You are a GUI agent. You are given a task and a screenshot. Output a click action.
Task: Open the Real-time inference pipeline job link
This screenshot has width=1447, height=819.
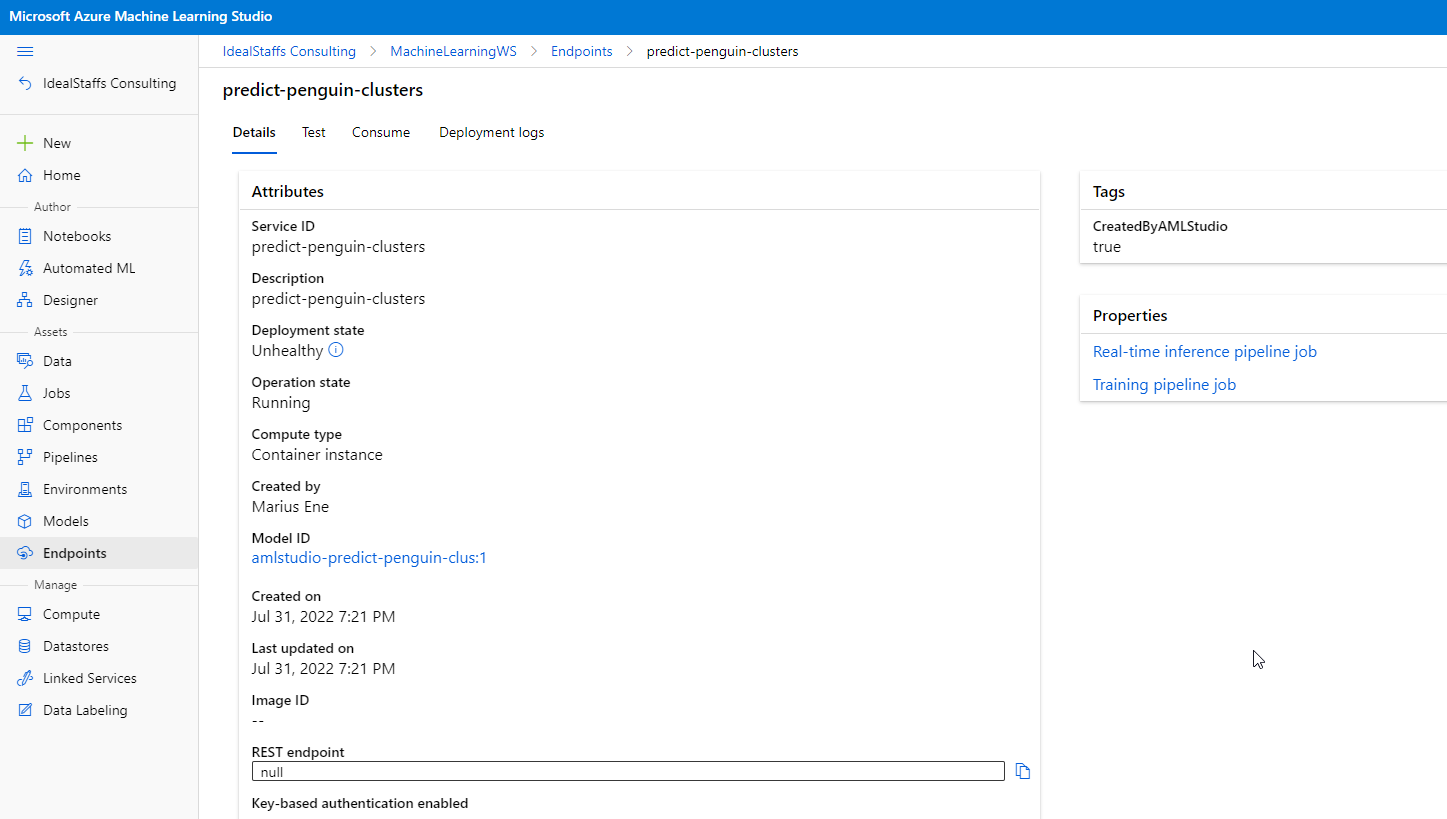(x=1204, y=352)
